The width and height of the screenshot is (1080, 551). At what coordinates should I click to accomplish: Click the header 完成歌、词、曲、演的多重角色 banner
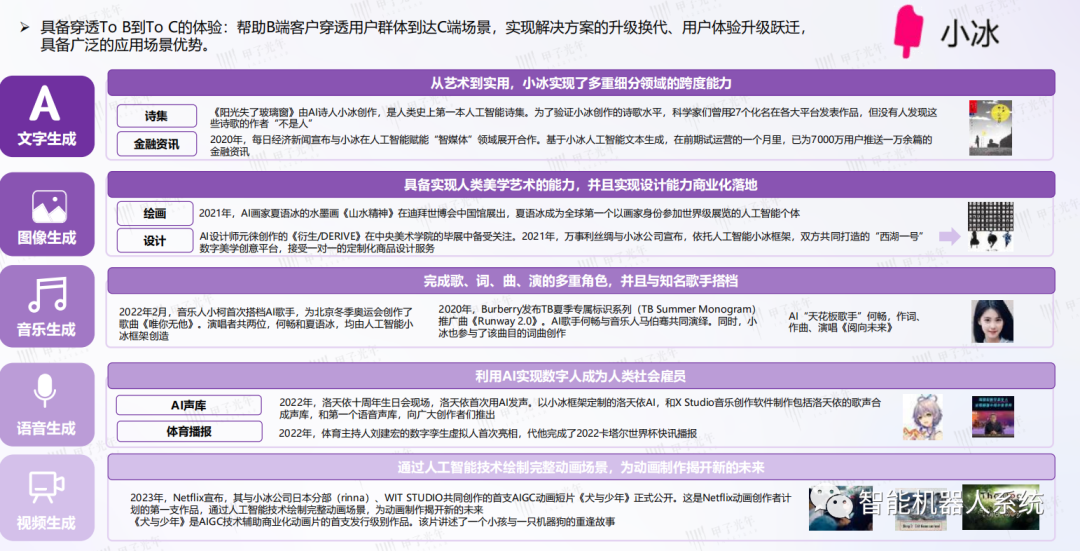pyautogui.click(x=581, y=281)
